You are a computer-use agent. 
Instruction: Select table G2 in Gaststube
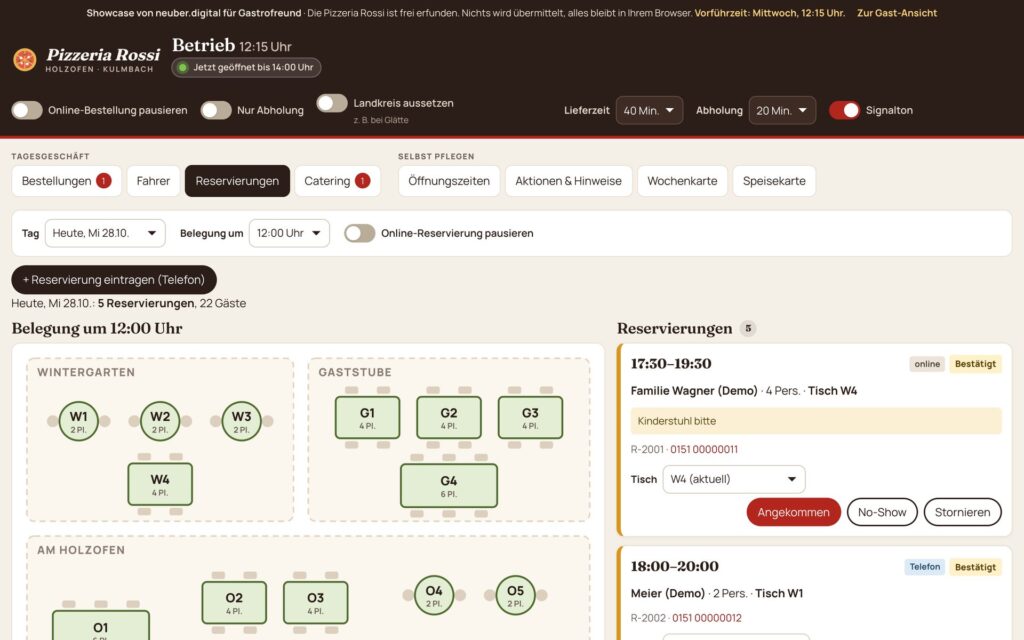[x=449, y=417]
